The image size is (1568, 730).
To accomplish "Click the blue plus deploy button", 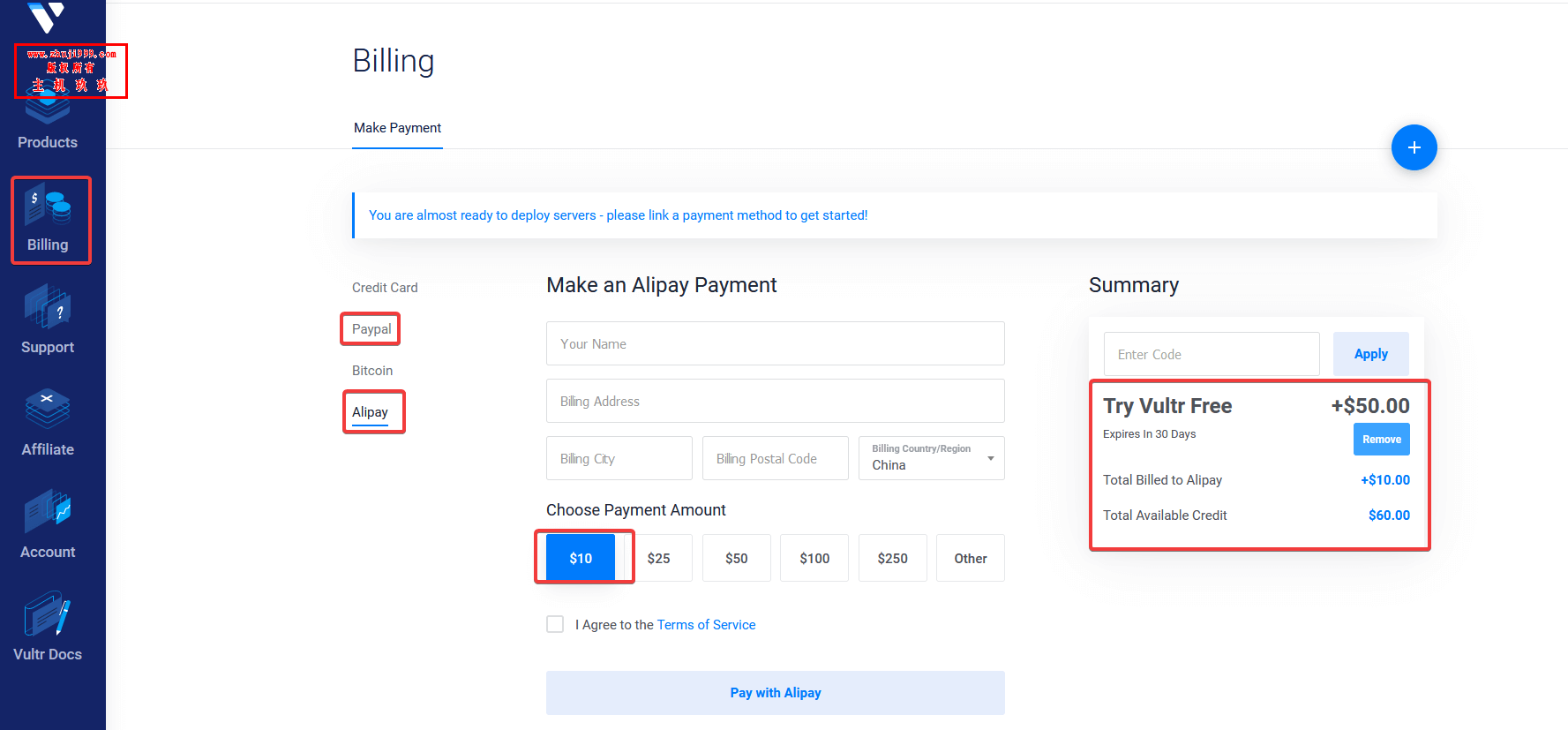I will (x=1414, y=147).
